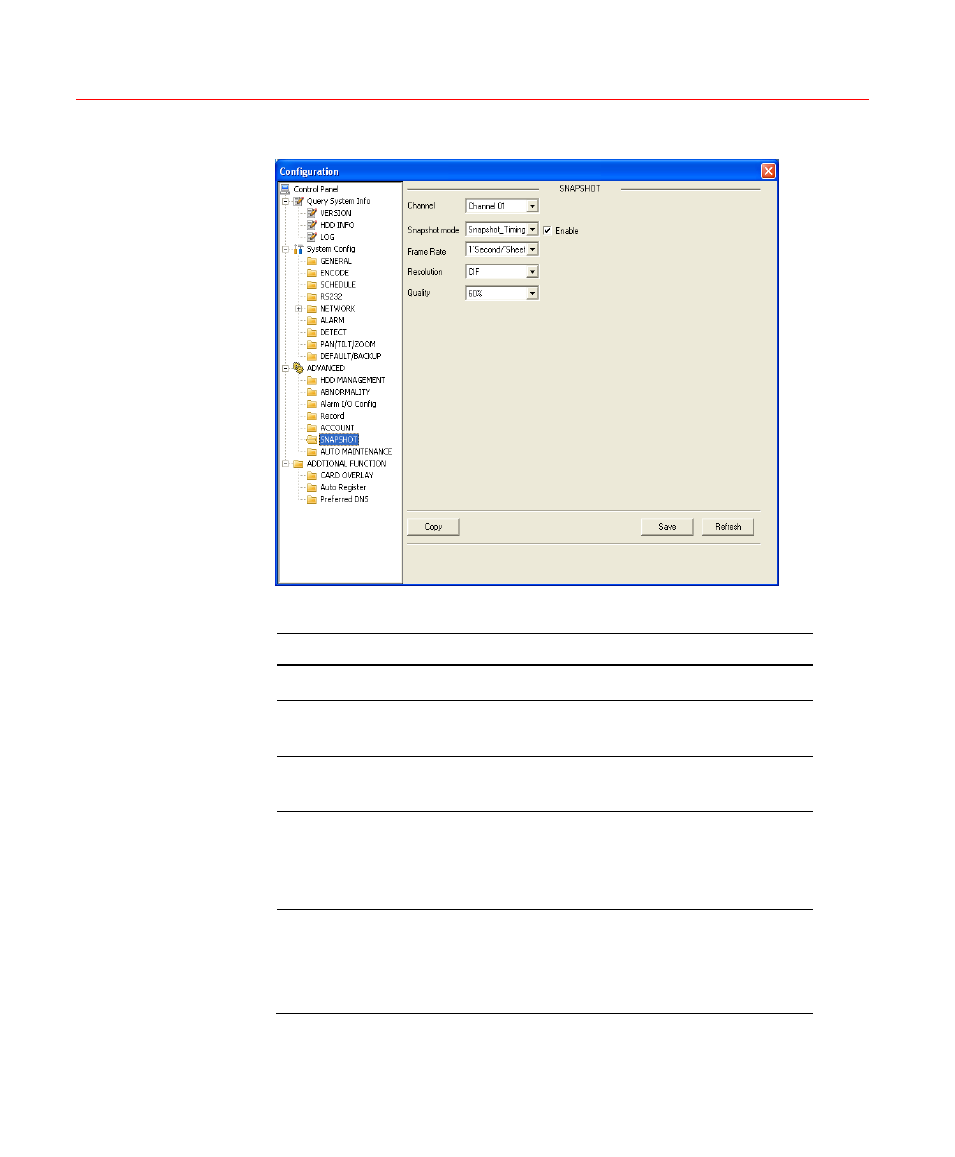955x1157 pixels.
Task: Close the Configuration window
Action: pos(768,171)
